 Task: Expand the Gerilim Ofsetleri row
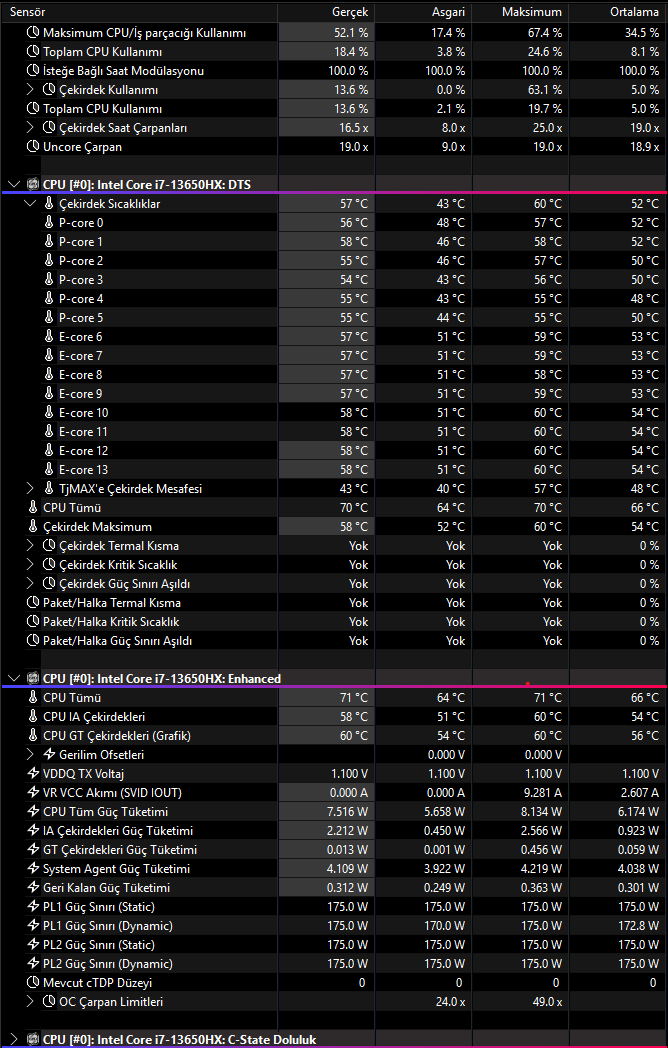(x=29, y=754)
